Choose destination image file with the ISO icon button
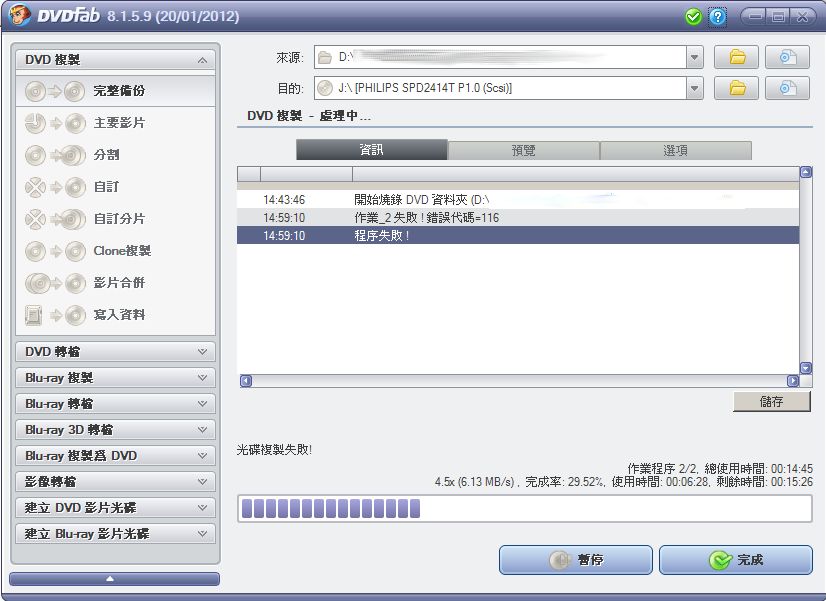Viewport: 826px width, 601px height. [x=788, y=88]
